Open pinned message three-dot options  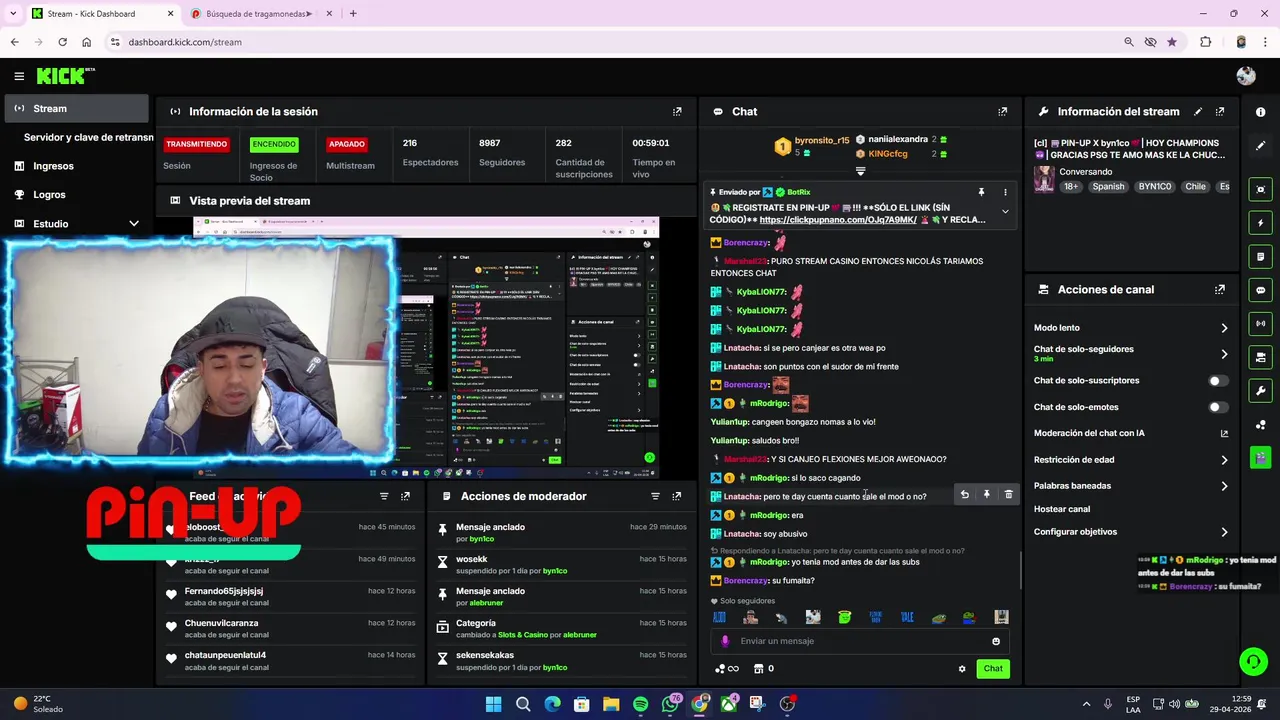tap(1005, 192)
